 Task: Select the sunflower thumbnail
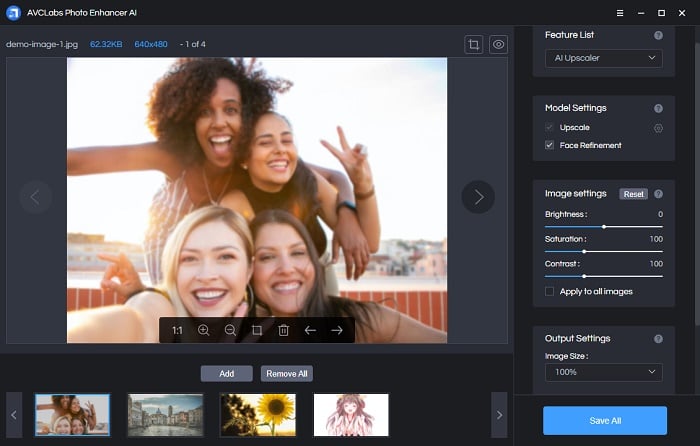(258, 415)
